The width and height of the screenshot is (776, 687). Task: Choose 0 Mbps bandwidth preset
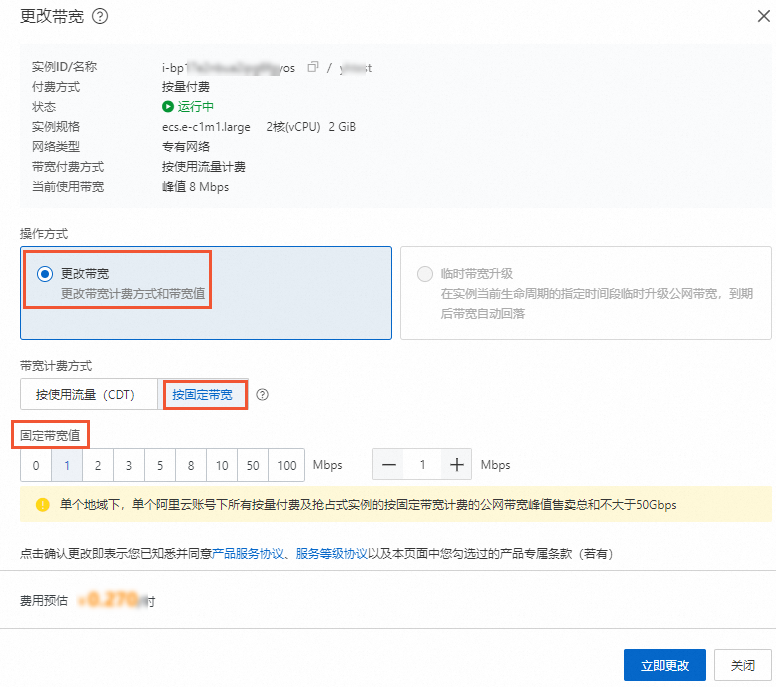coord(36,465)
